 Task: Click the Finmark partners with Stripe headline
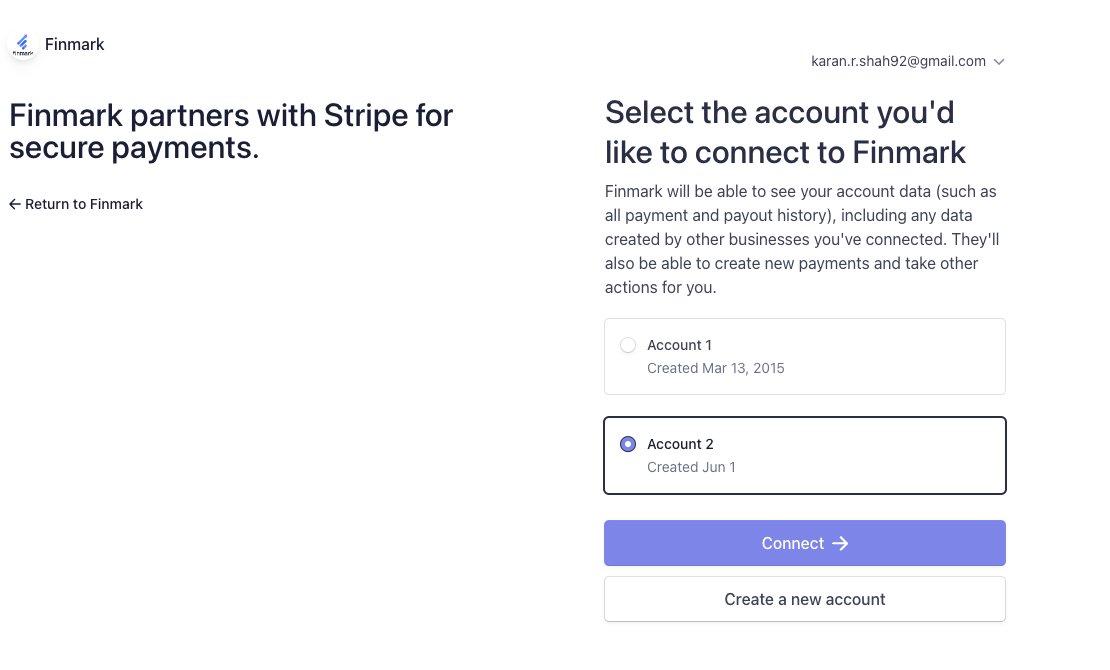pos(231,132)
